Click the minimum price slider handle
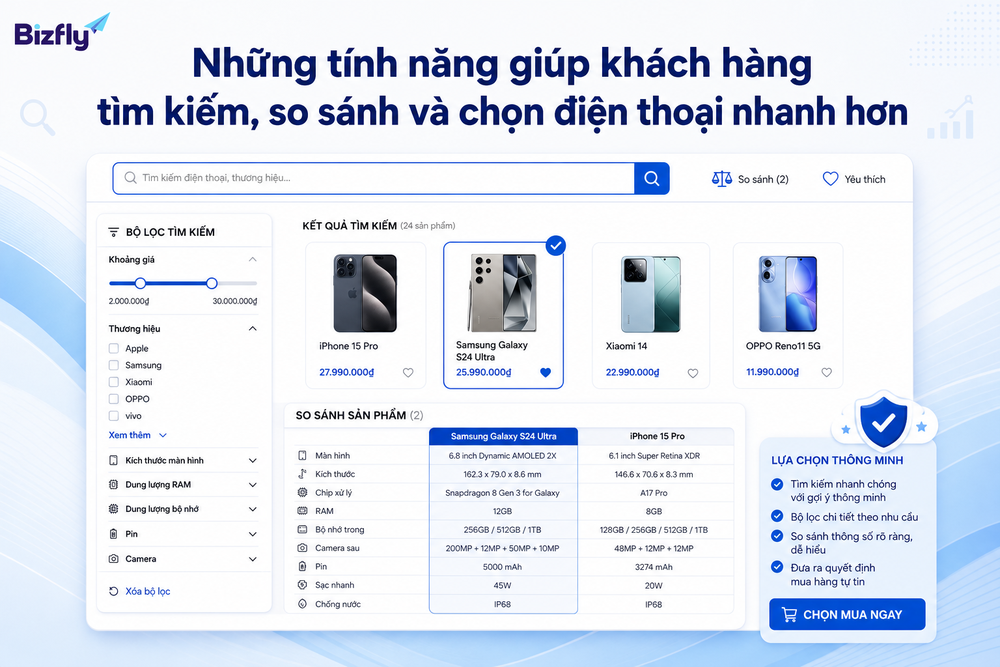The width and height of the screenshot is (1000, 667). pyautogui.click(x=140, y=283)
